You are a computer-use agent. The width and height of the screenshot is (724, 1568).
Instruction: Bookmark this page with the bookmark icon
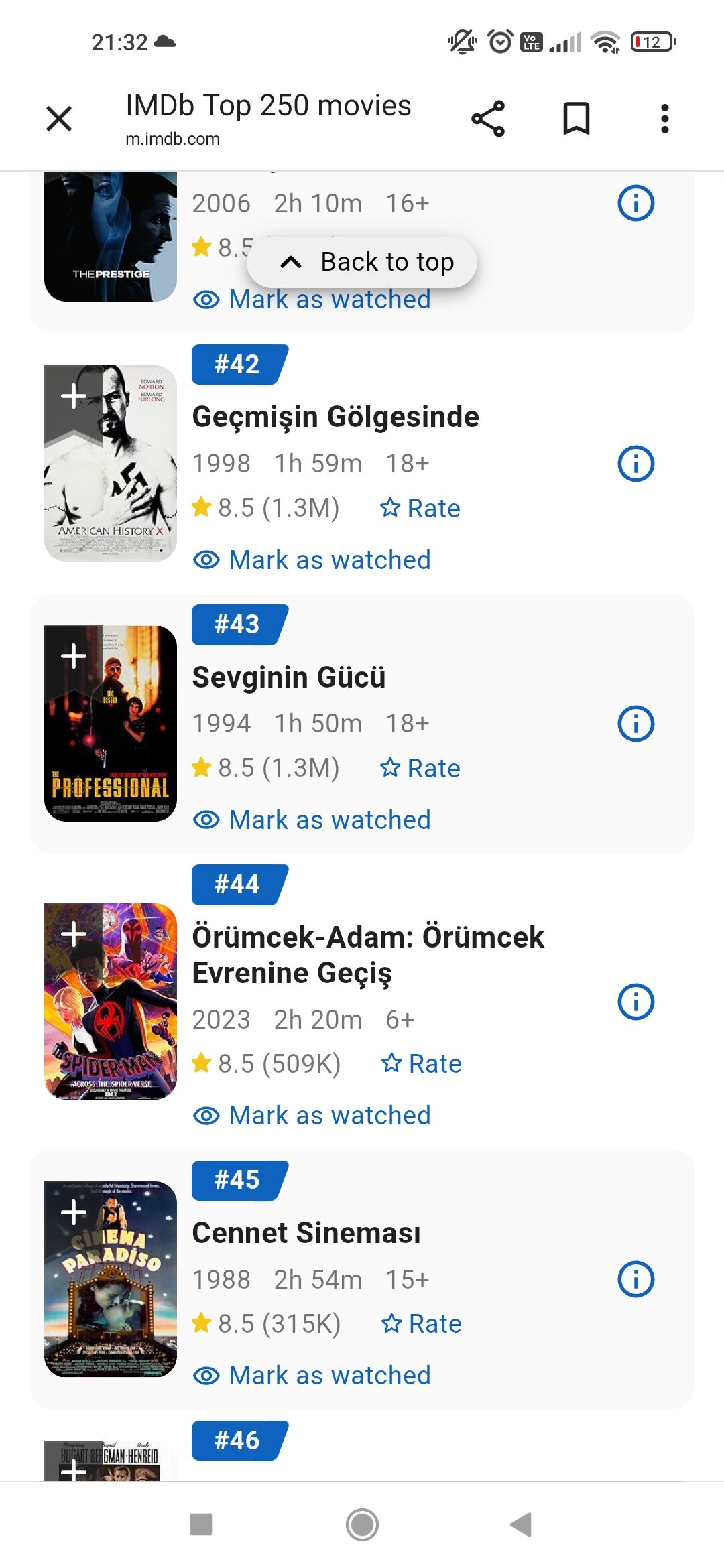coord(576,119)
